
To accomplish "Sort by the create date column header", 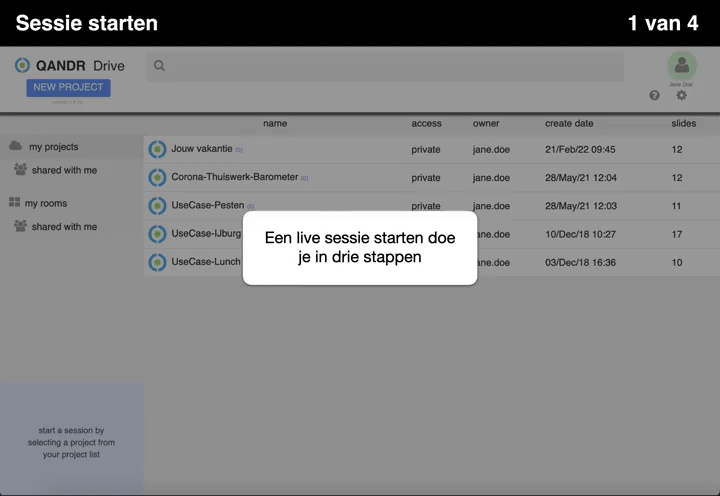I will pyautogui.click(x=569, y=123).
